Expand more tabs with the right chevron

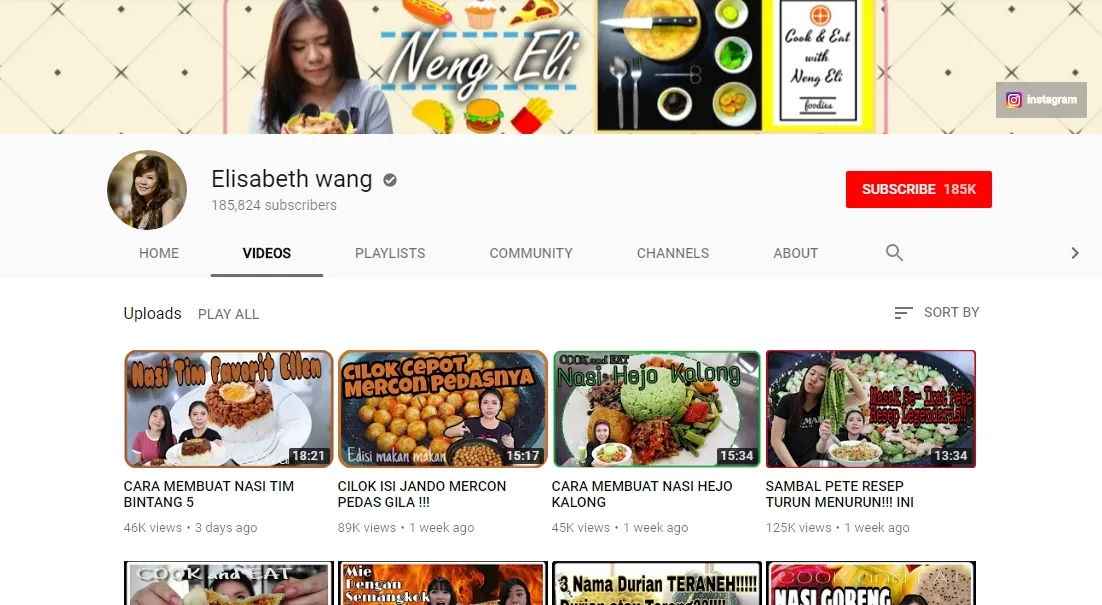(x=1075, y=253)
